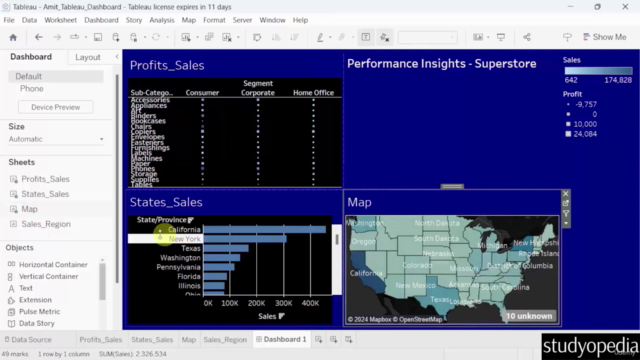The height and width of the screenshot is (360, 640).
Task: Select the Default device layout
Action: coord(56,76)
